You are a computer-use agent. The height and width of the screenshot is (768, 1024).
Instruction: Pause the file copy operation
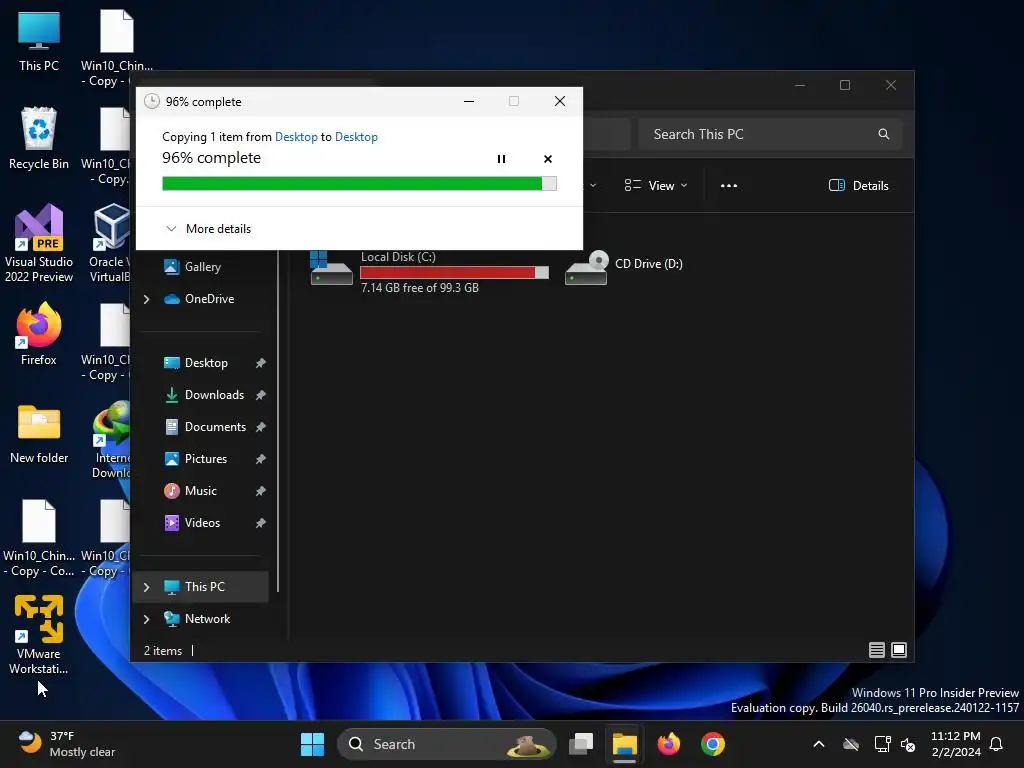501,159
